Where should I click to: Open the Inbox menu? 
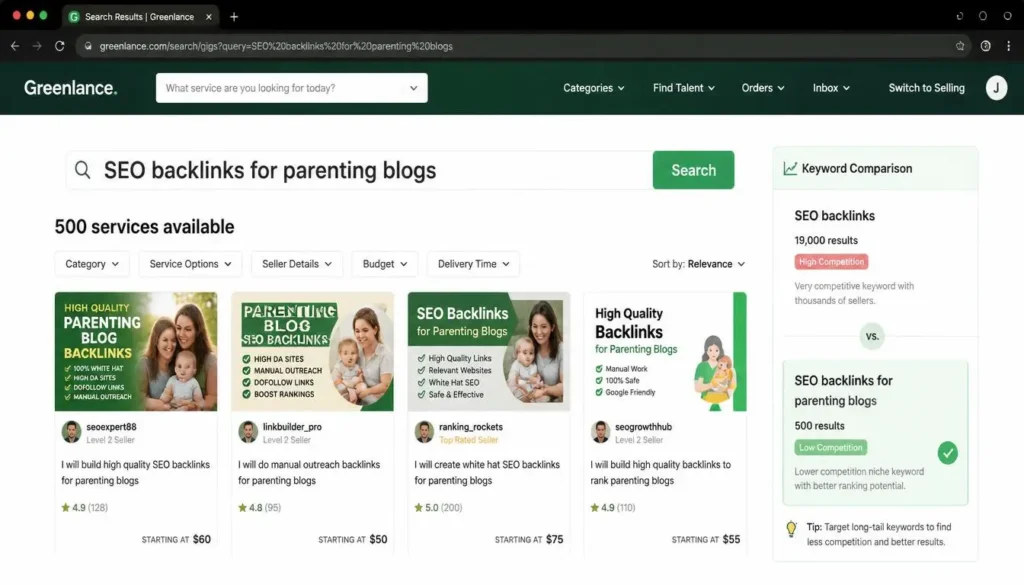831,87
